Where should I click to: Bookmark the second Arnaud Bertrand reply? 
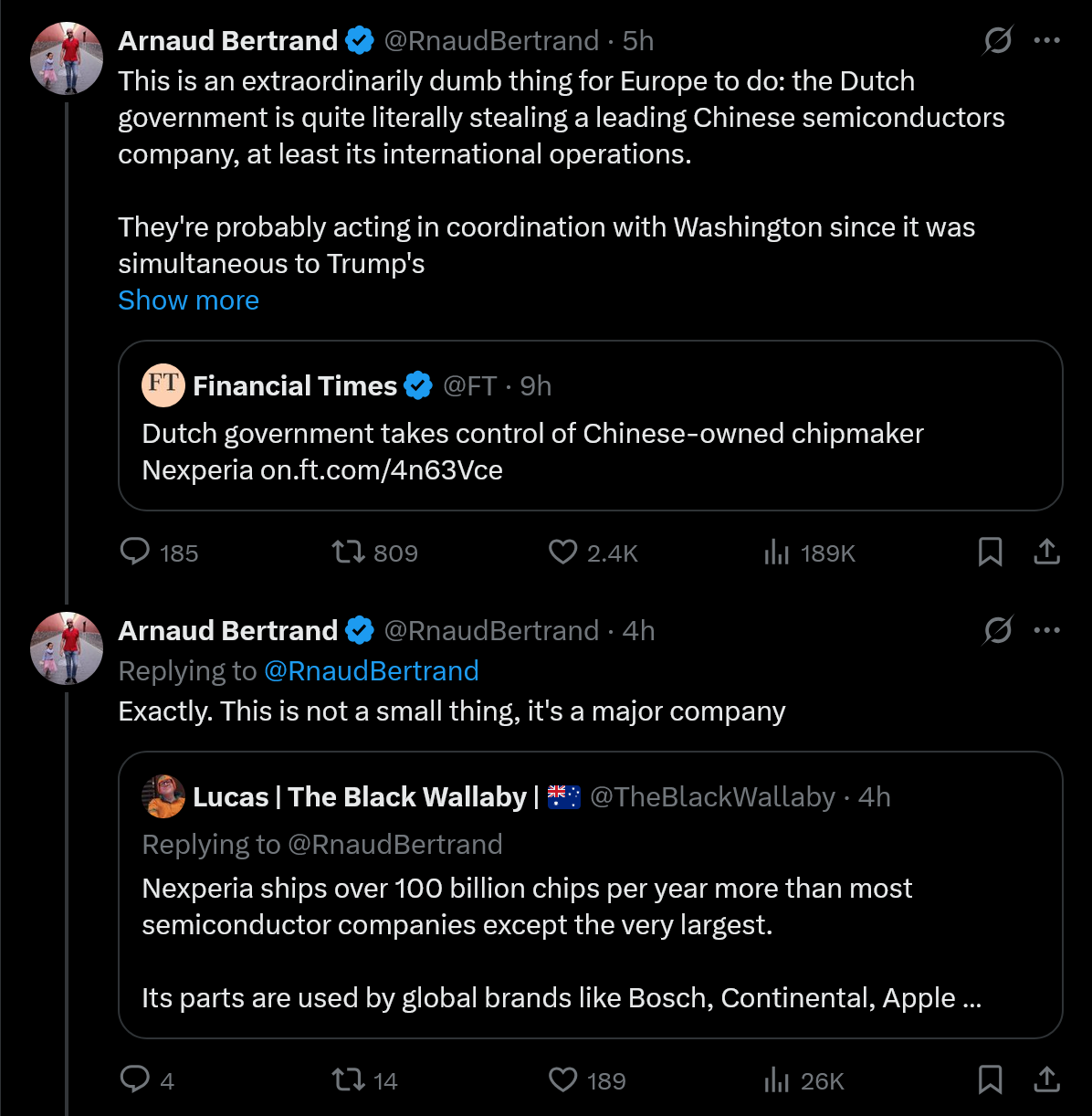click(990, 1079)
